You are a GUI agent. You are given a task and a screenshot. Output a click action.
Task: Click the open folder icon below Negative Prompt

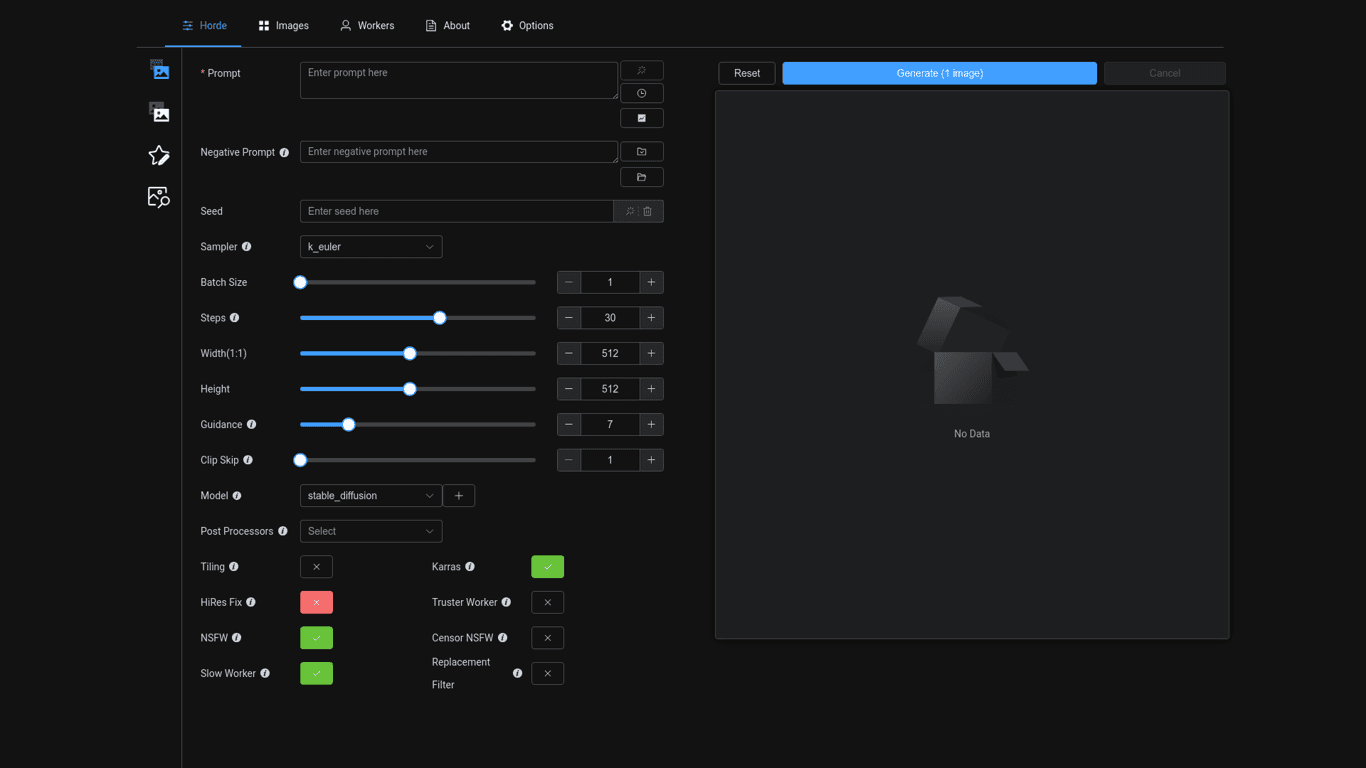click(x=642, y=177)
